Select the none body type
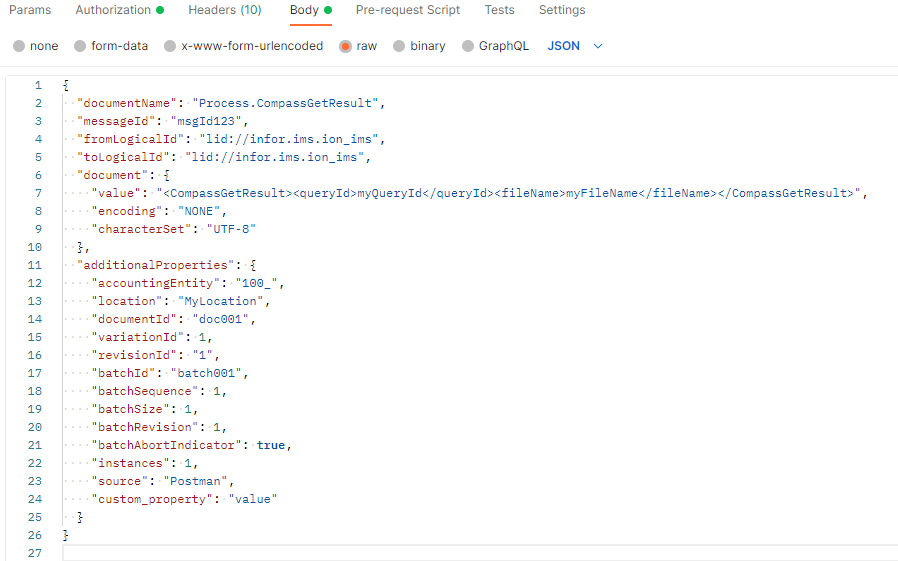 tap(36, 46)
